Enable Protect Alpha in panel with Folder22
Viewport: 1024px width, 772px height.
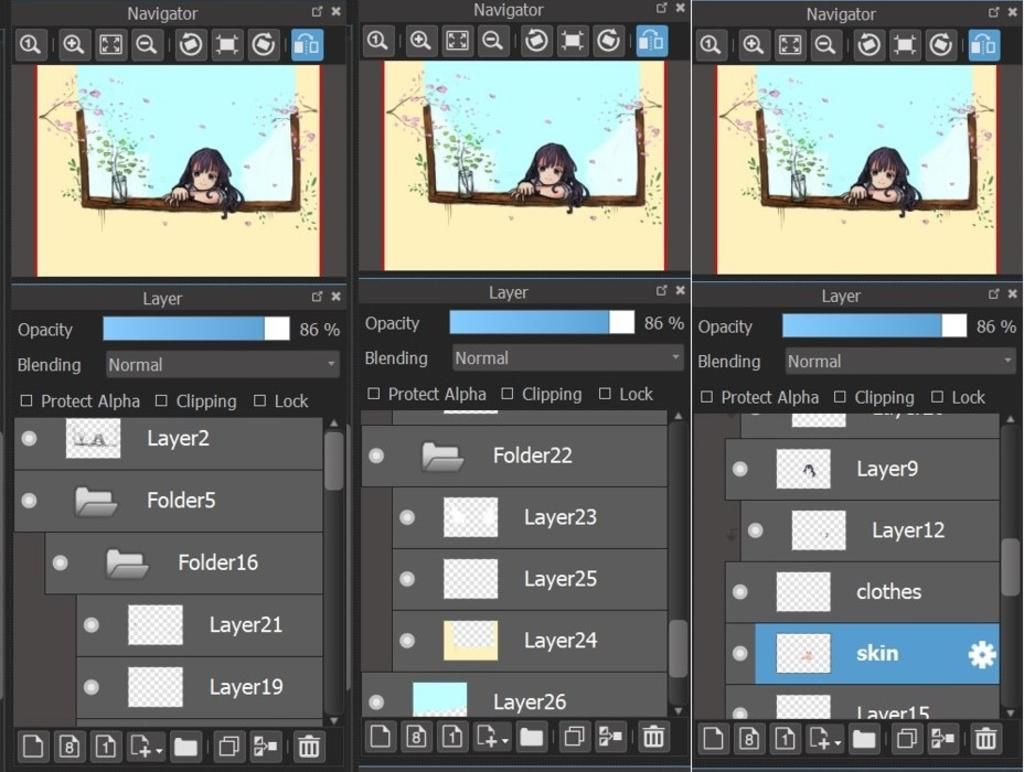pyautogui.click(x=374, y=393)
